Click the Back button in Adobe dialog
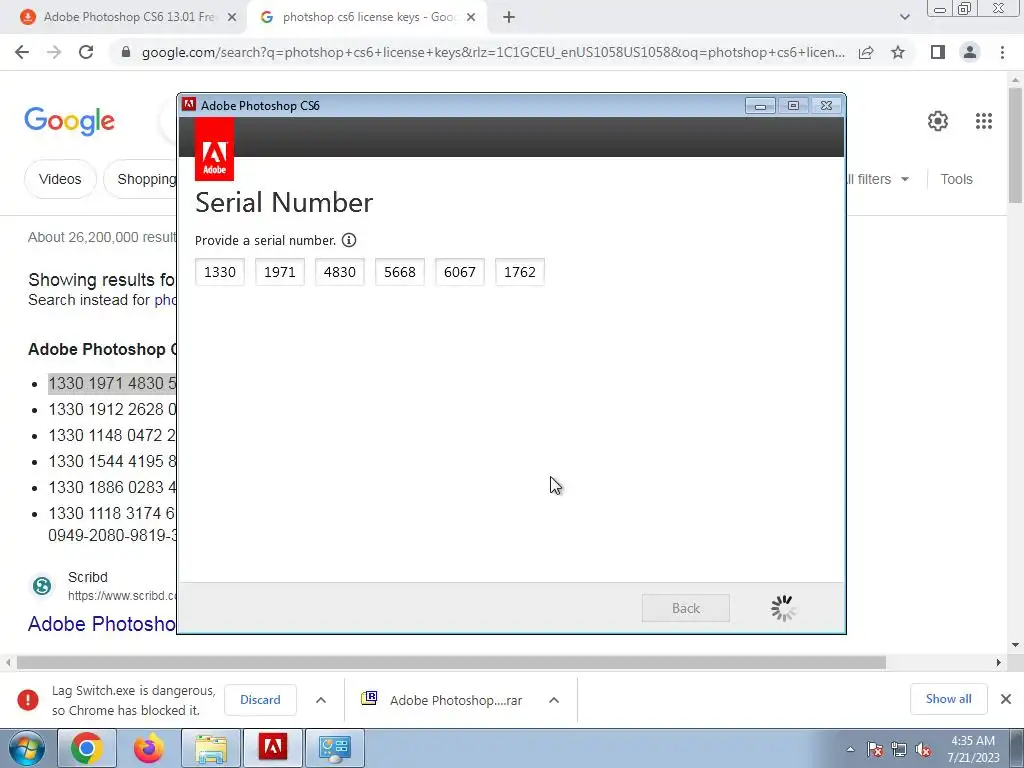 686,608
